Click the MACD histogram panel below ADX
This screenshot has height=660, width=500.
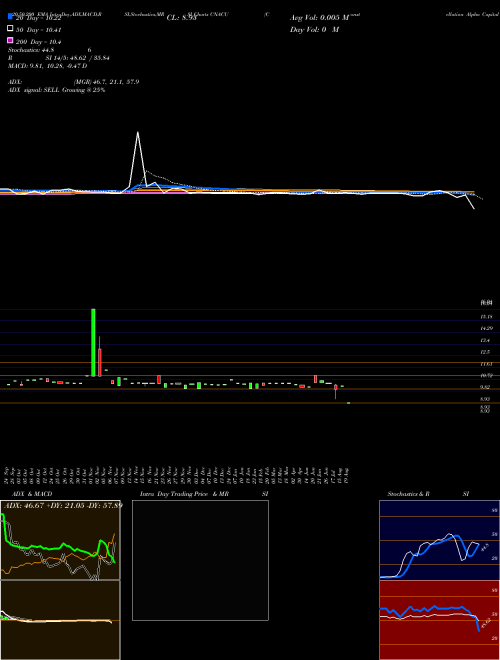coord(60,620)
